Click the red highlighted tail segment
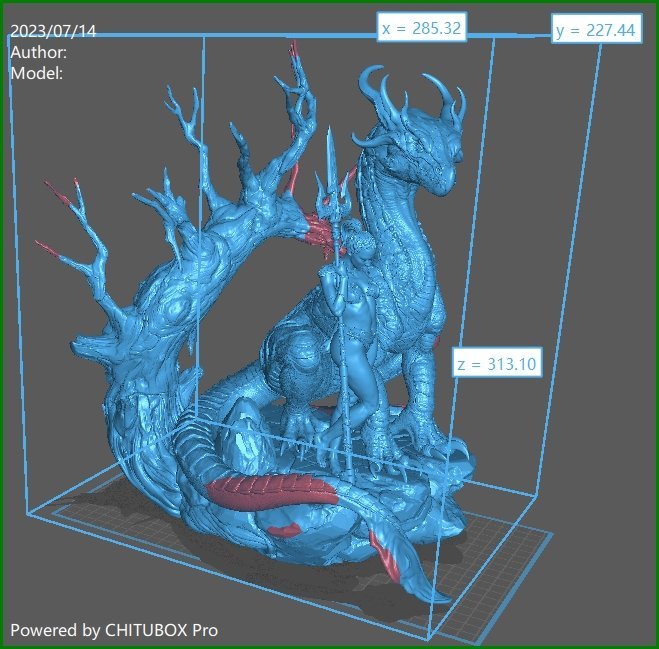 [x=270, y=490]
